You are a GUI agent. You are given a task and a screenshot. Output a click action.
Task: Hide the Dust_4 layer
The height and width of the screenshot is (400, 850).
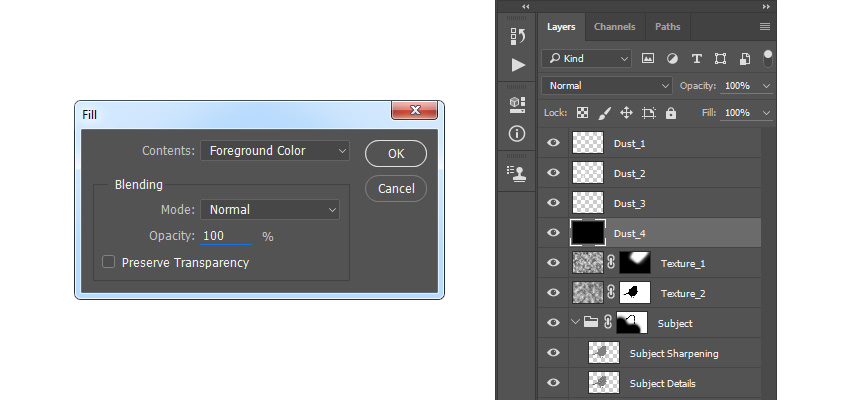(553, 233)
